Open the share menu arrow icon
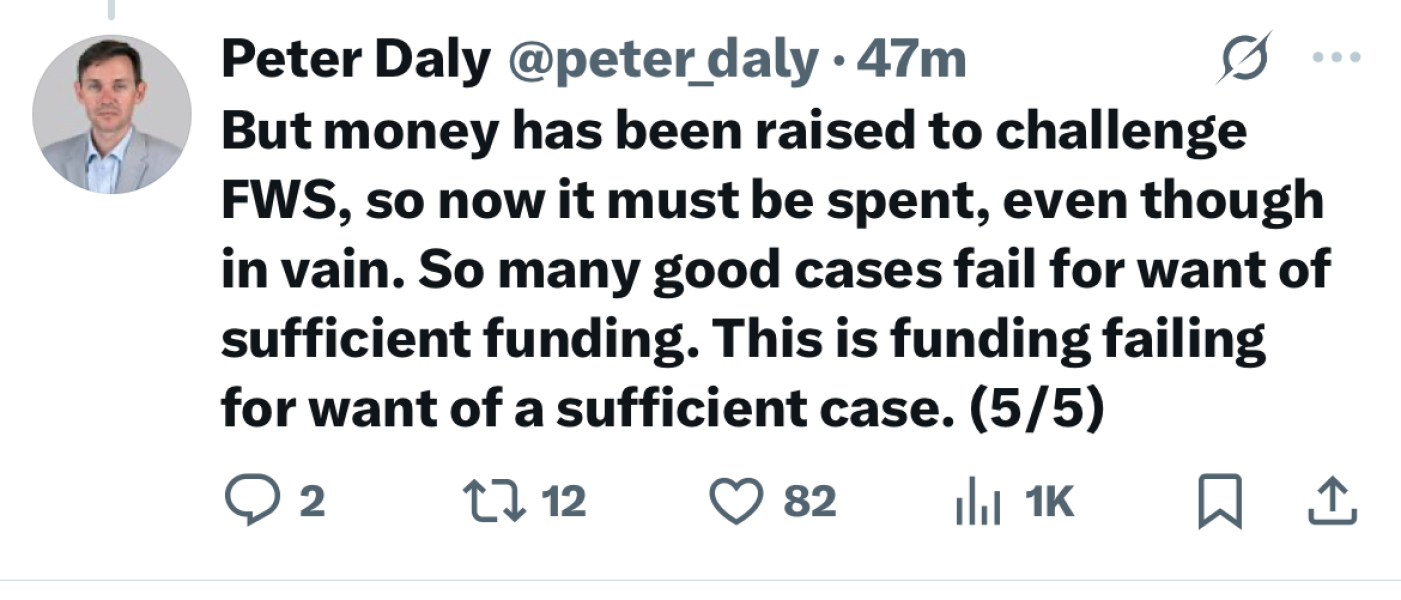This screenshot has height=600, width=1401. point(1333,502)
